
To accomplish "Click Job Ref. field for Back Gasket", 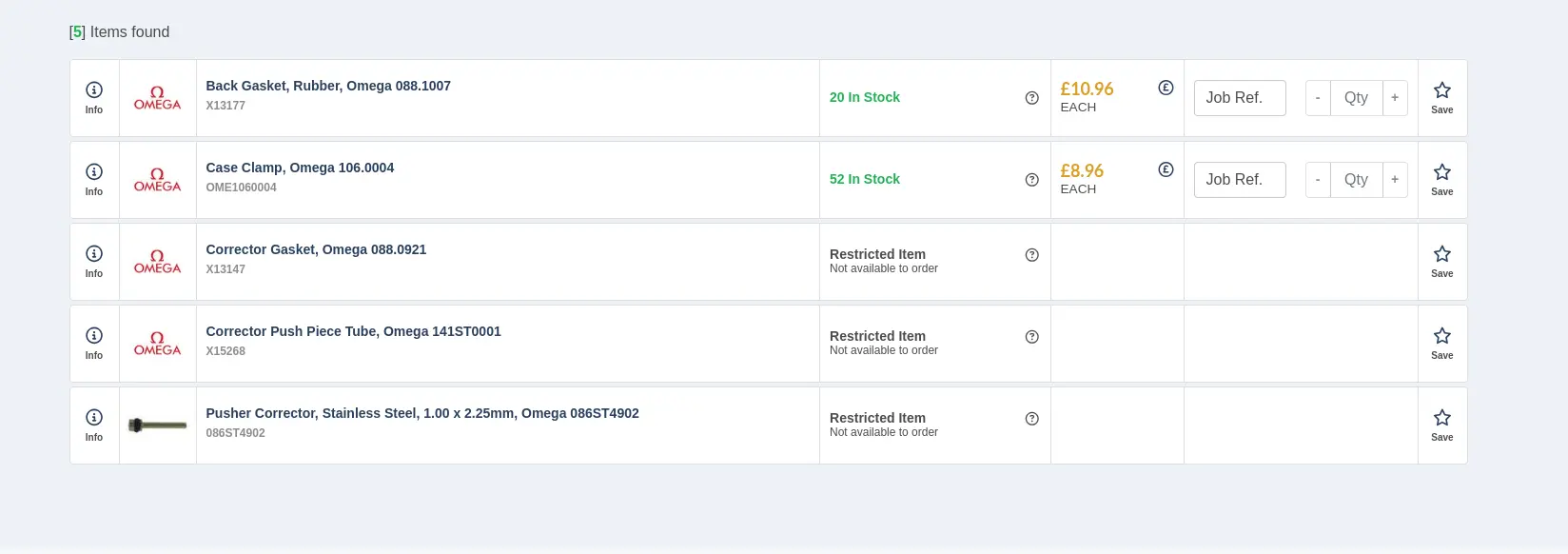I will (x=1240, y=98).
